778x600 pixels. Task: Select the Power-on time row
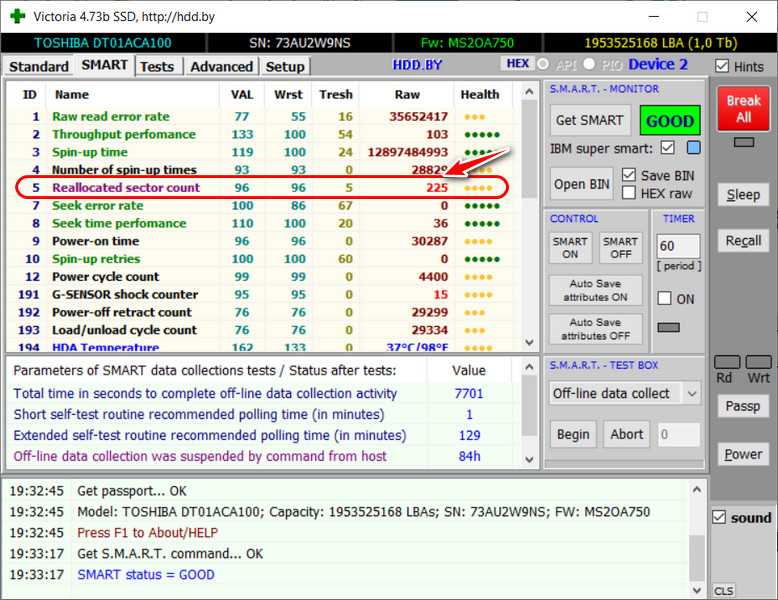coord(263,241)
